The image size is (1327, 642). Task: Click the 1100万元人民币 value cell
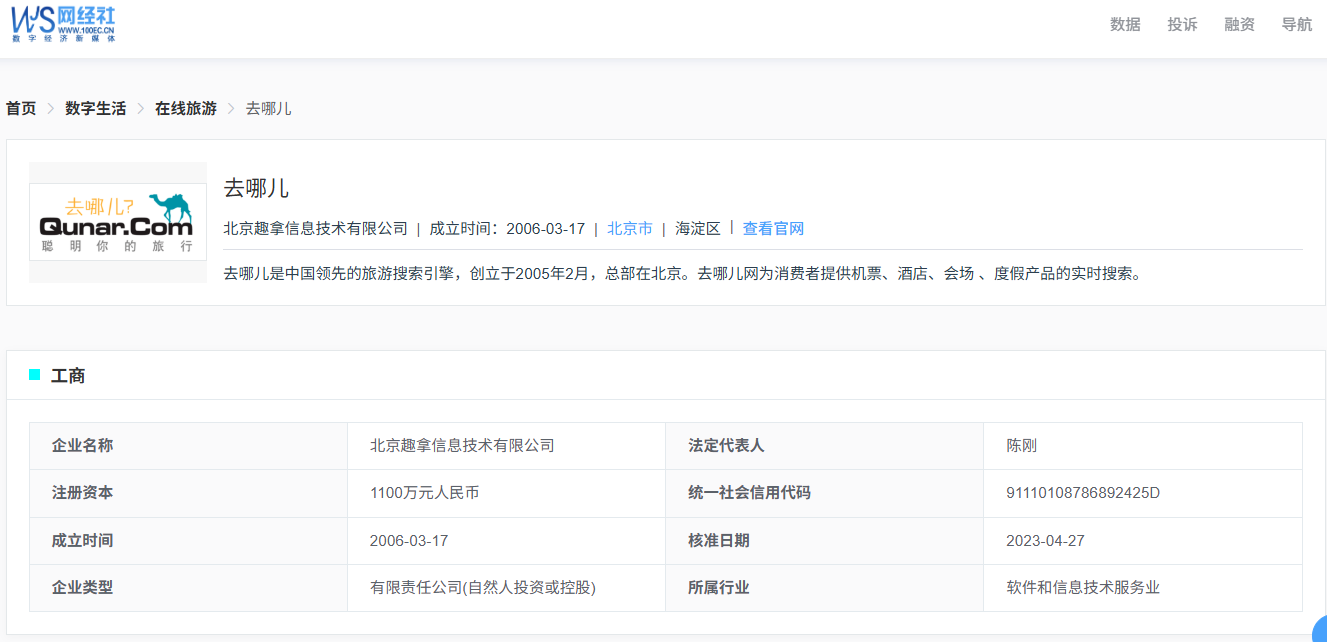click(506, 493)
